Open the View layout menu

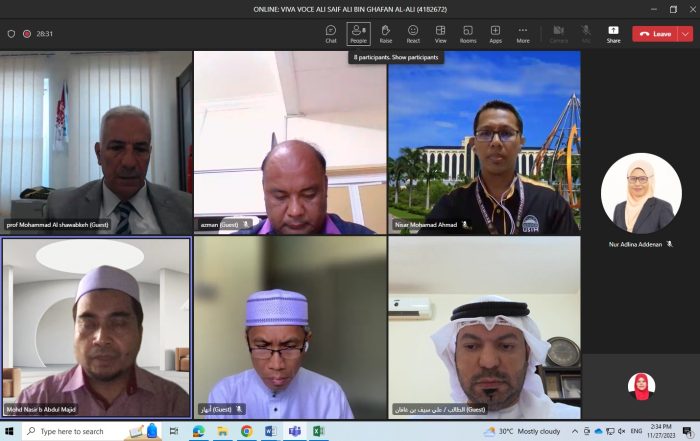440,33
